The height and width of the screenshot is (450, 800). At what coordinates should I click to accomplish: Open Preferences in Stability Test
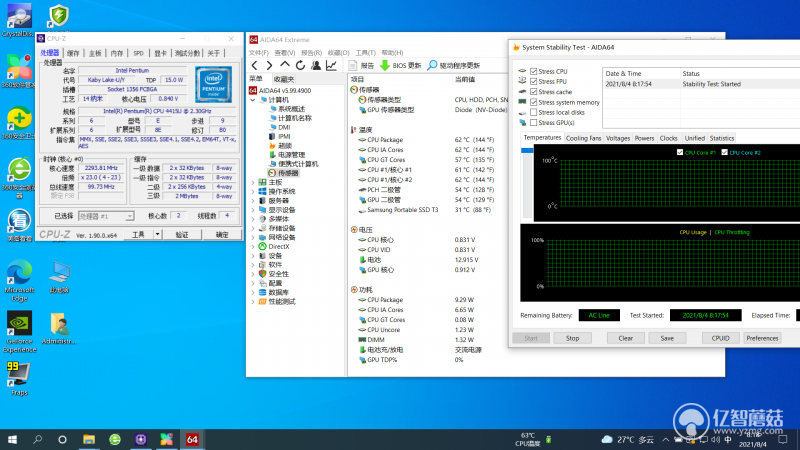coord(762,338)
